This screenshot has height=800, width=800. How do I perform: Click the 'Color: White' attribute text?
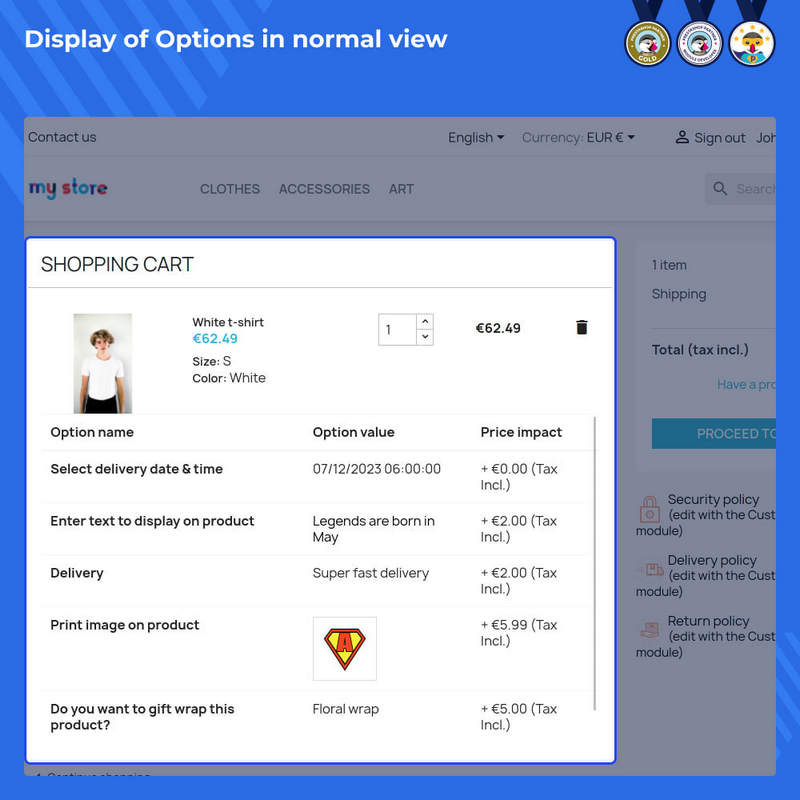(229, 378)
